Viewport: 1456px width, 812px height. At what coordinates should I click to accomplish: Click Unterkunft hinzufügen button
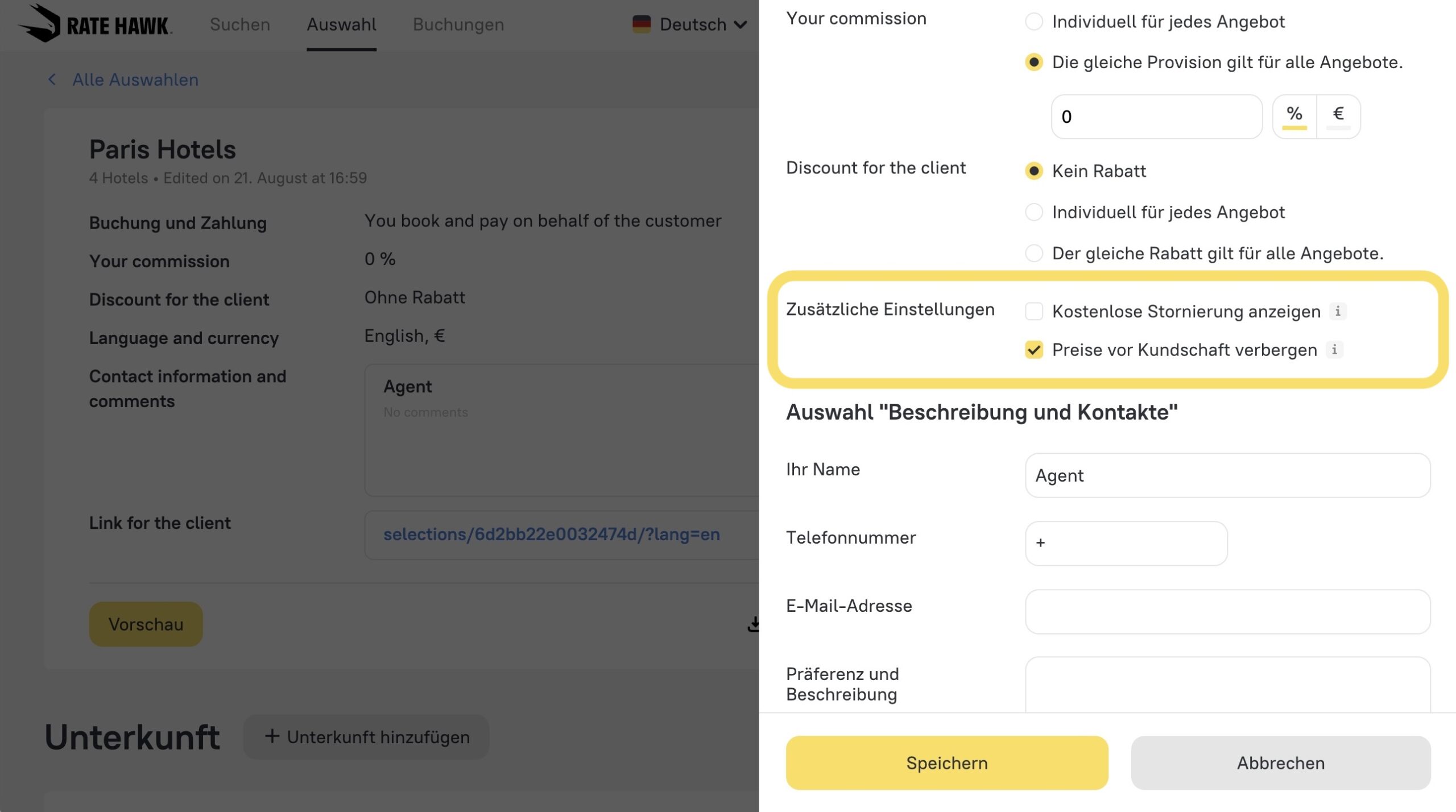pos(366,737)
